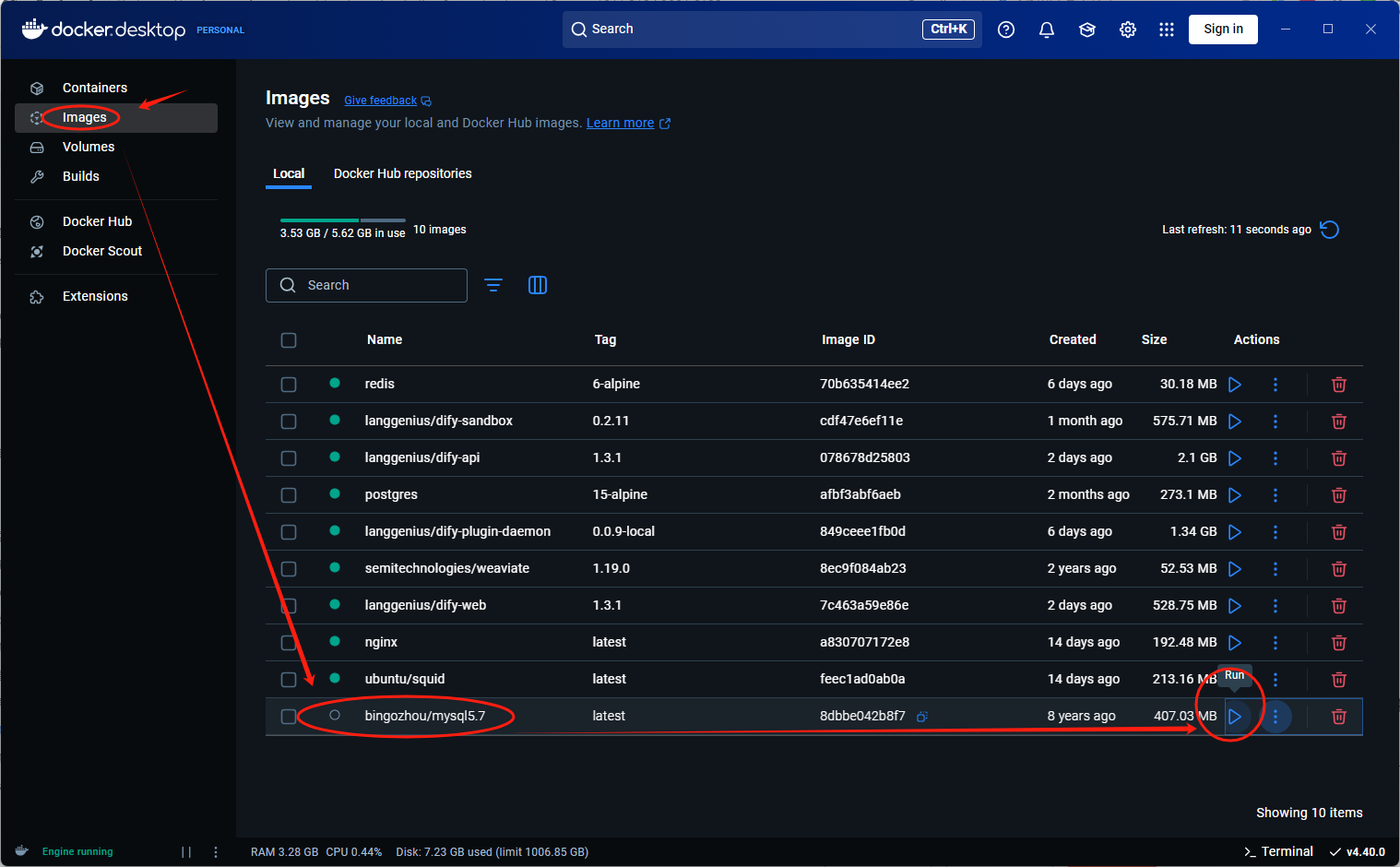Delete the redis image
The width and height of the screenshot is (1400, 867).
[x=1339, y=385]
